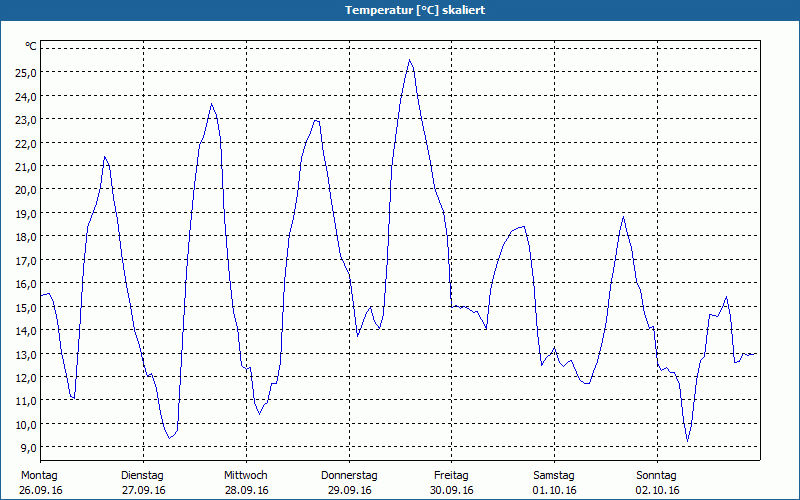Click the curve peak on Samstag

pyautogui.click(x=623, y=217)
